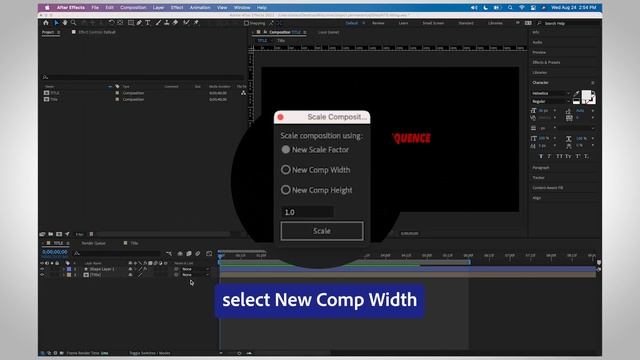Image resolution: width=640 pixels, height=360 pixels.
Task: Expand Shape Layer 1 properties
Action: (x=64, y=269)
